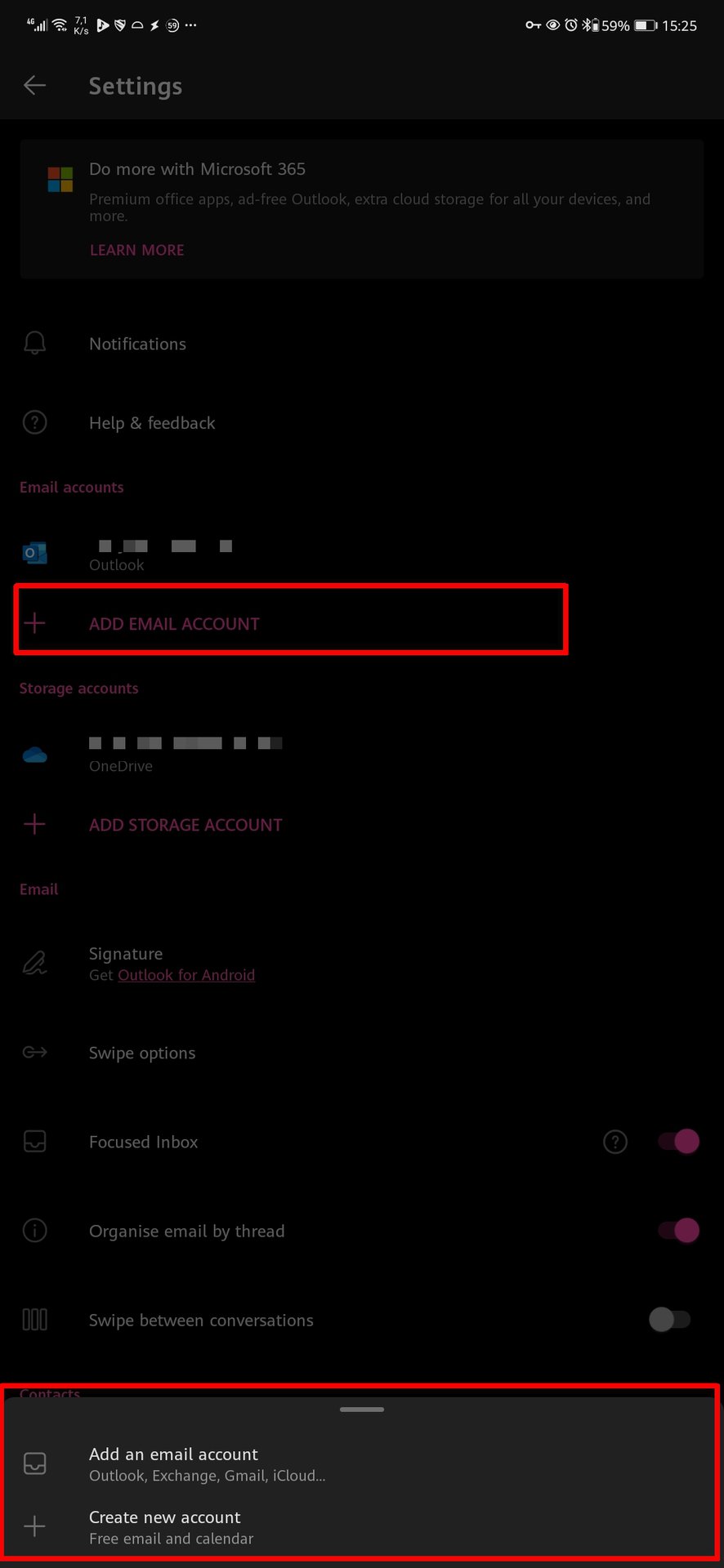Click the Focused Inbox help question icon
Viewport: 724px width, 1568px height.
pyautogui.click(x=615, y=1142)
